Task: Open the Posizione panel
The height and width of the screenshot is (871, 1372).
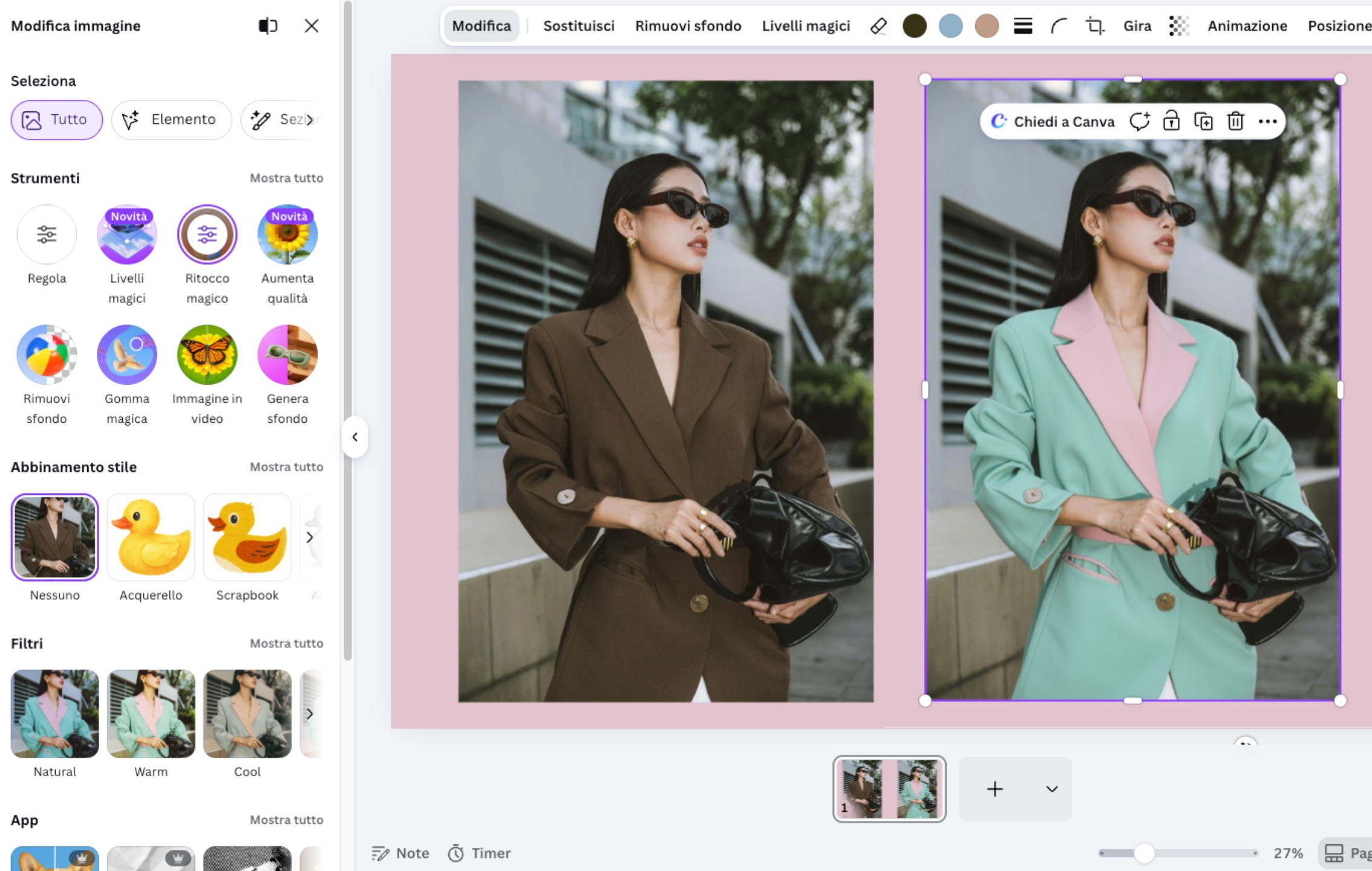Action: click(x=1339, y=26)
